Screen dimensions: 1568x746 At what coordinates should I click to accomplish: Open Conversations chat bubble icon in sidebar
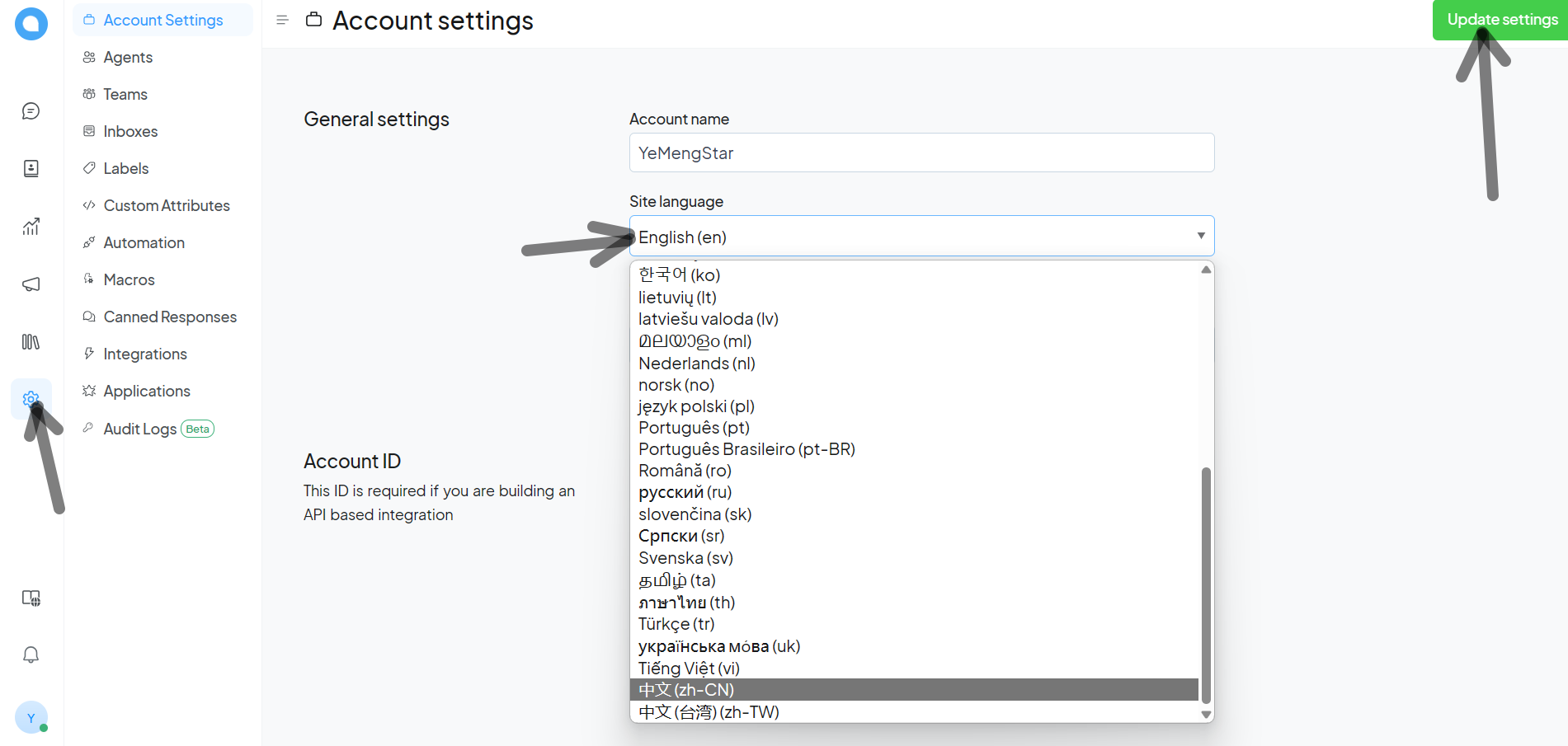pyautogui.click(x=31, y=111)
